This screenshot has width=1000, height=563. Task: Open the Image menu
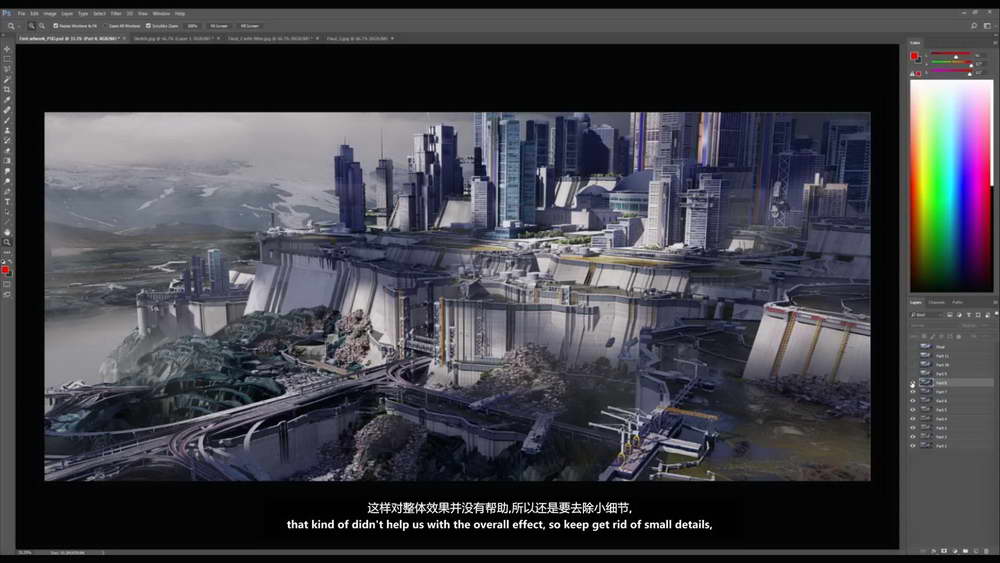pyautogui.click(x=50, y=13)
